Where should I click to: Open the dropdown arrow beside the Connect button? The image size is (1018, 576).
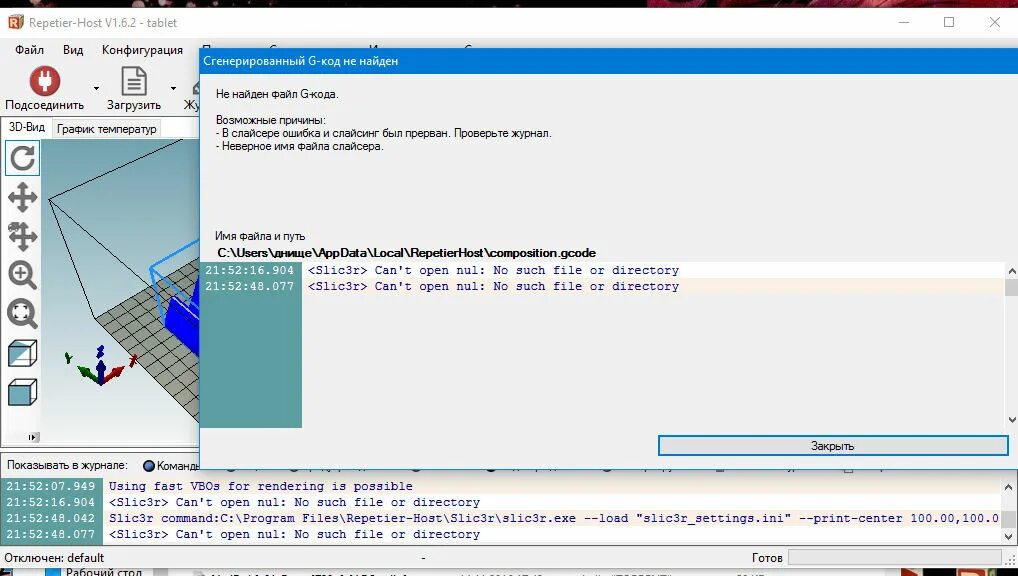tap(96, 88)
